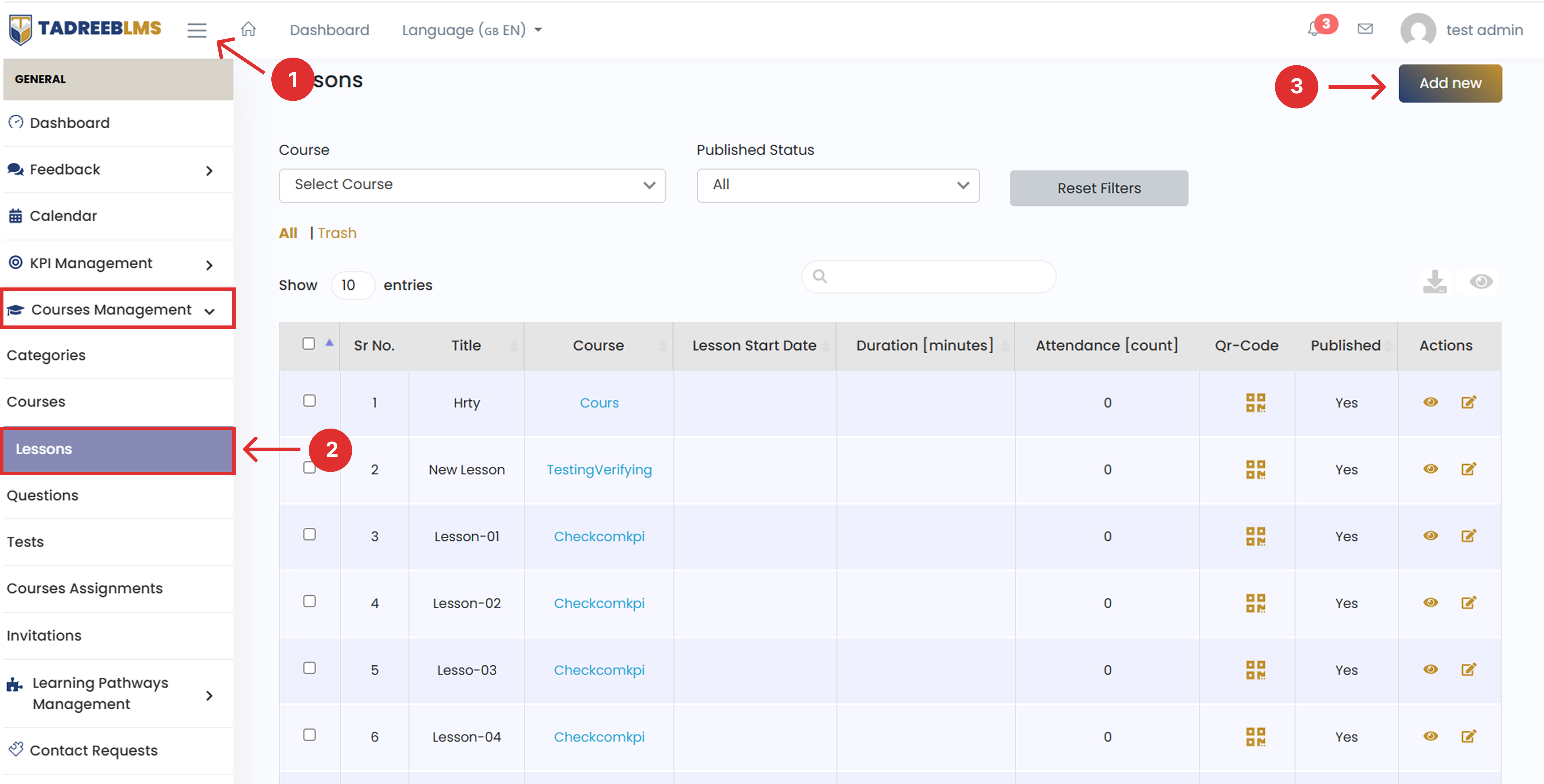The width and height of the screenshot is (1544, 784).
Task: Click the test admin avatar
Action: tap(1418, 30)
